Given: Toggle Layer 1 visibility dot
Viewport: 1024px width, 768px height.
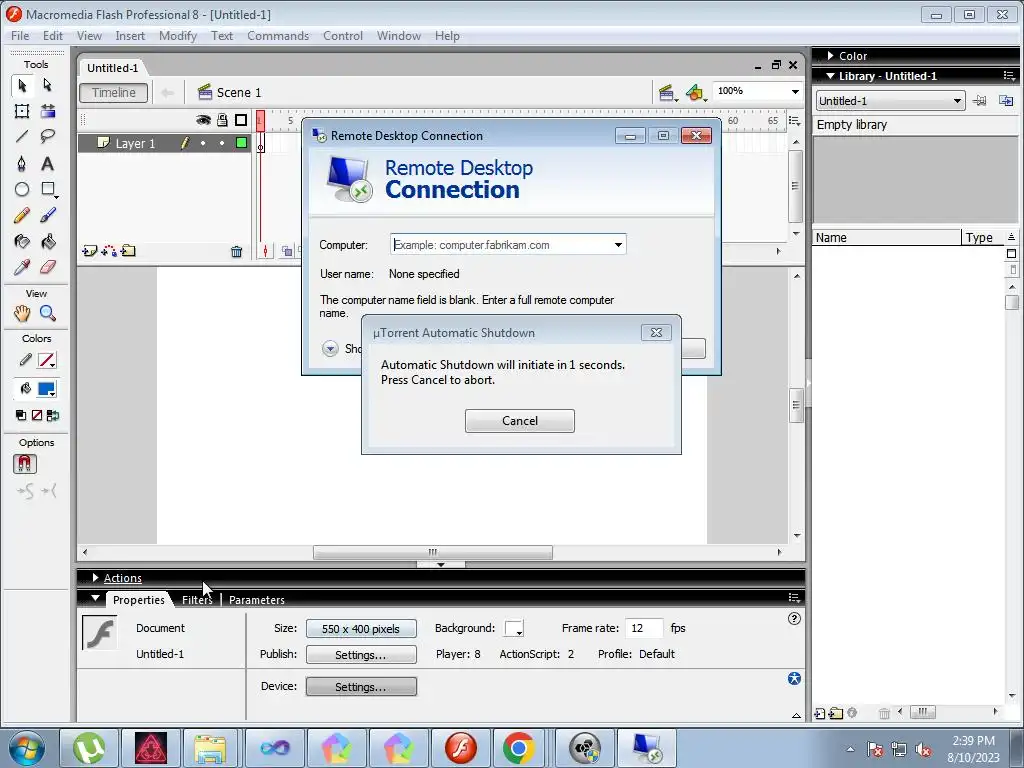Looking at the screenshot, I should (203, 143).
